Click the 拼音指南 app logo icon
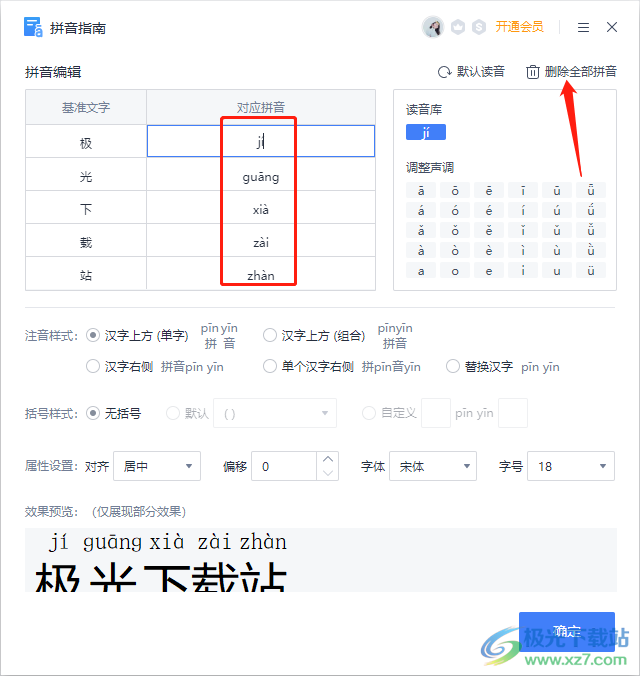The height and width of the screenshot is (676, 640). (x=33, y=27)
